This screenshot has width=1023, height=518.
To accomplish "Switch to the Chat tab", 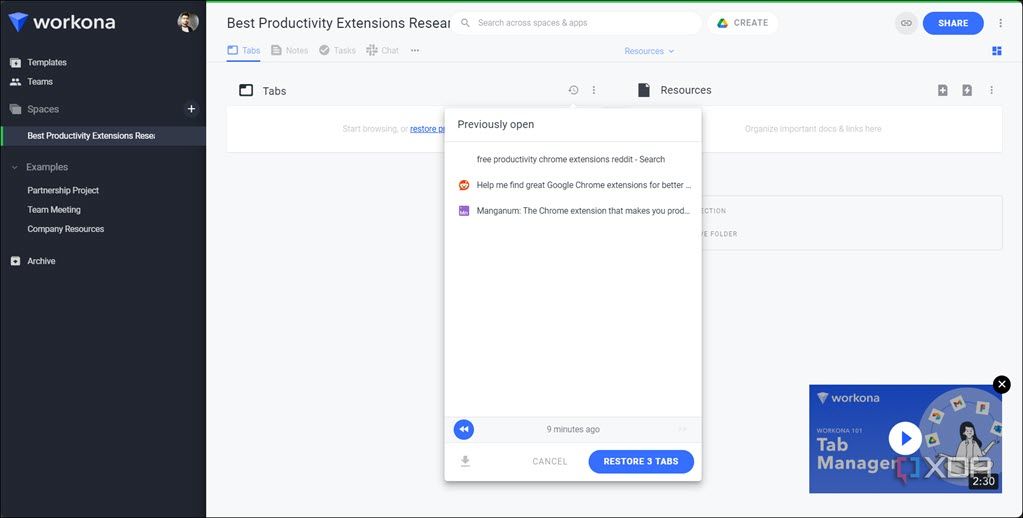I will click(x=382, y=51).
